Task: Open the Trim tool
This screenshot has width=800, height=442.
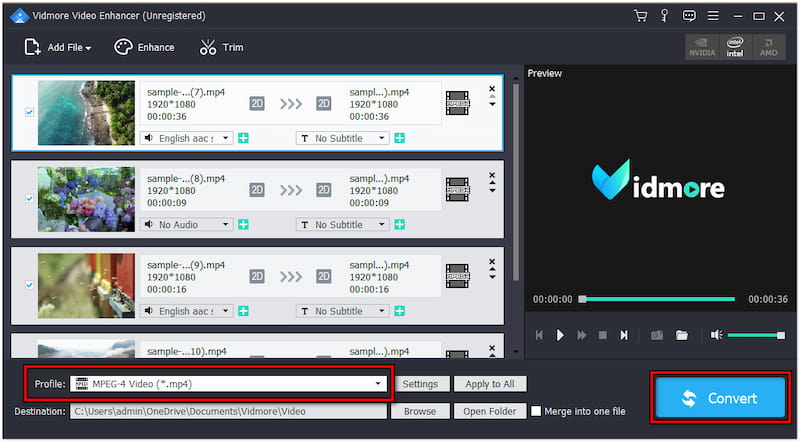Action: pyautogui.click(x=221, y=47)
